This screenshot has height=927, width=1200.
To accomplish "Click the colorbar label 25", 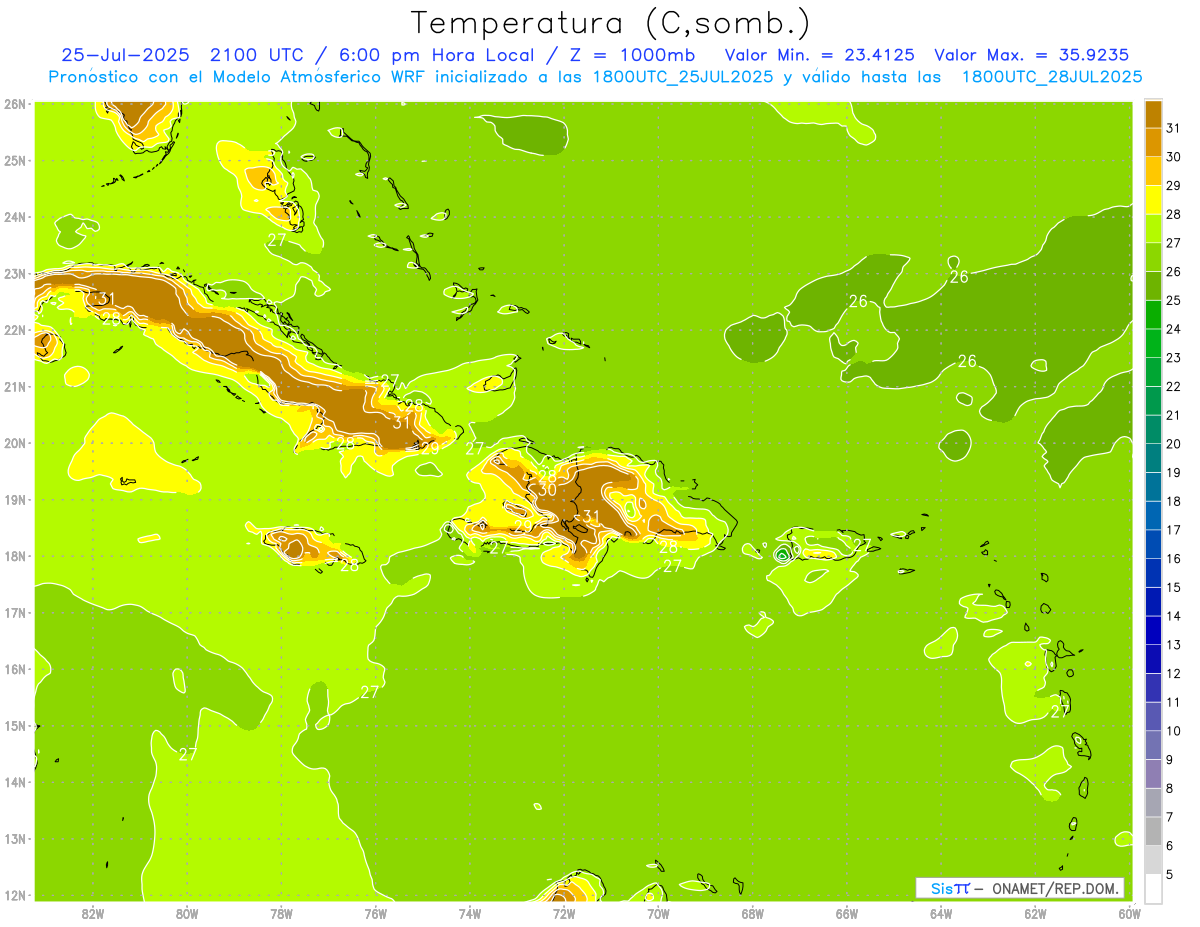I will [x=1174, y=300].
